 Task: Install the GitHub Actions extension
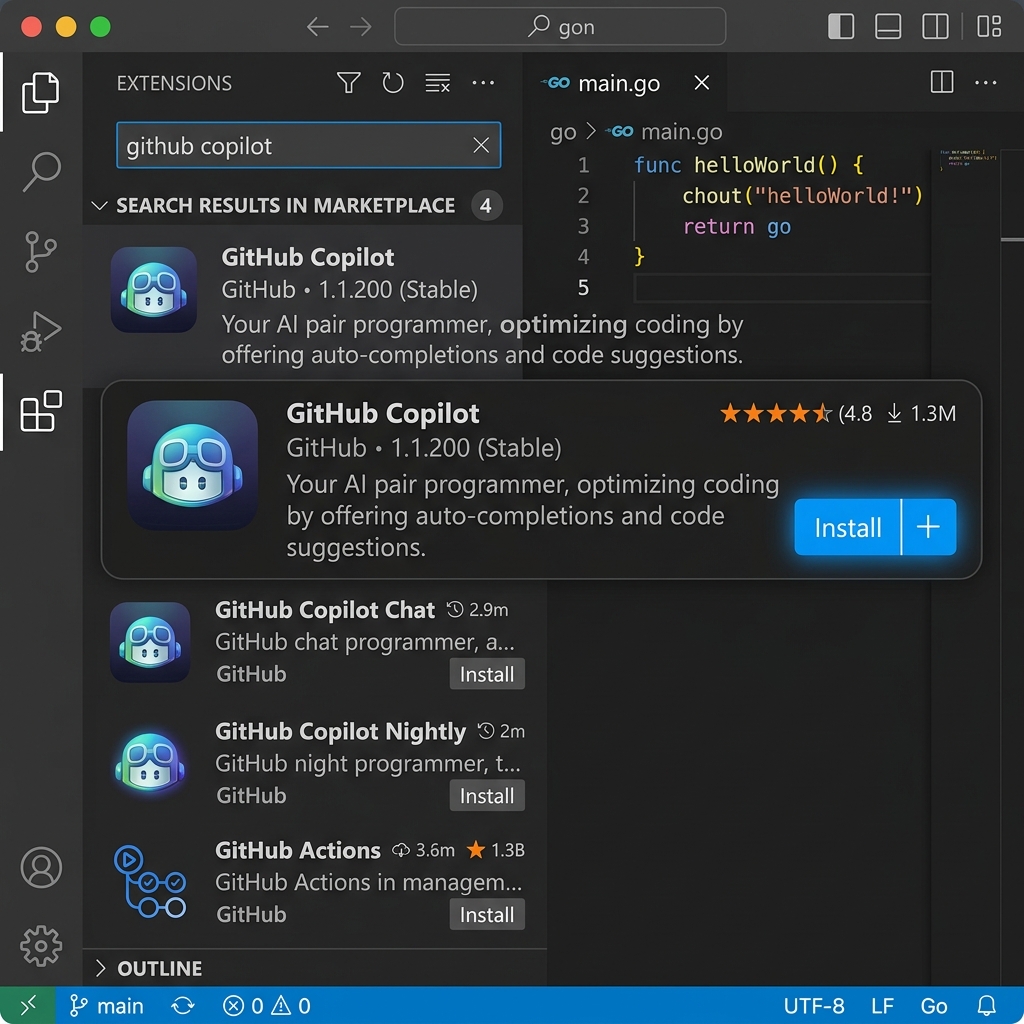pos(487,914)
